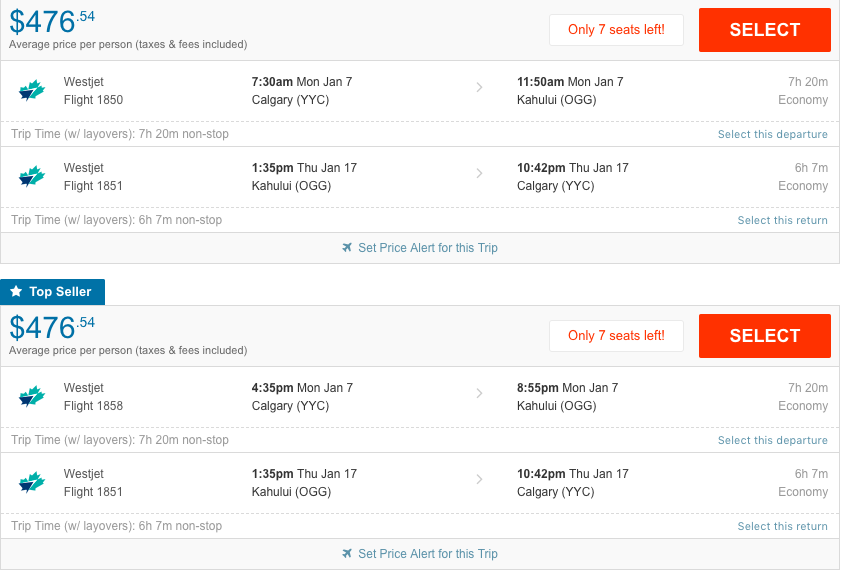Image resolution: width=841 pixels, height=570 pixels.
Task: Select the first $476.54 Westjet trip
Action: [764, 30]
